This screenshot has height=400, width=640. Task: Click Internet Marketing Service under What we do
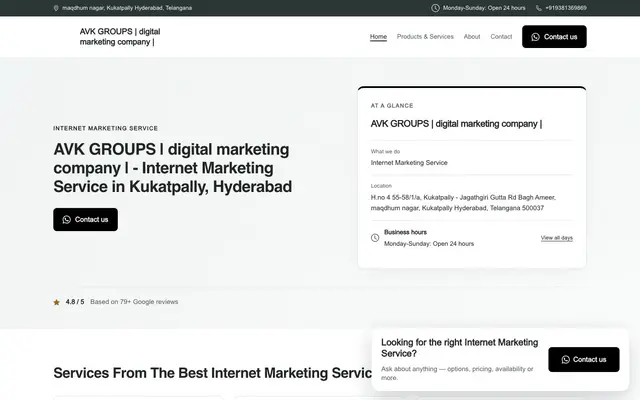[x=409, y=162]
